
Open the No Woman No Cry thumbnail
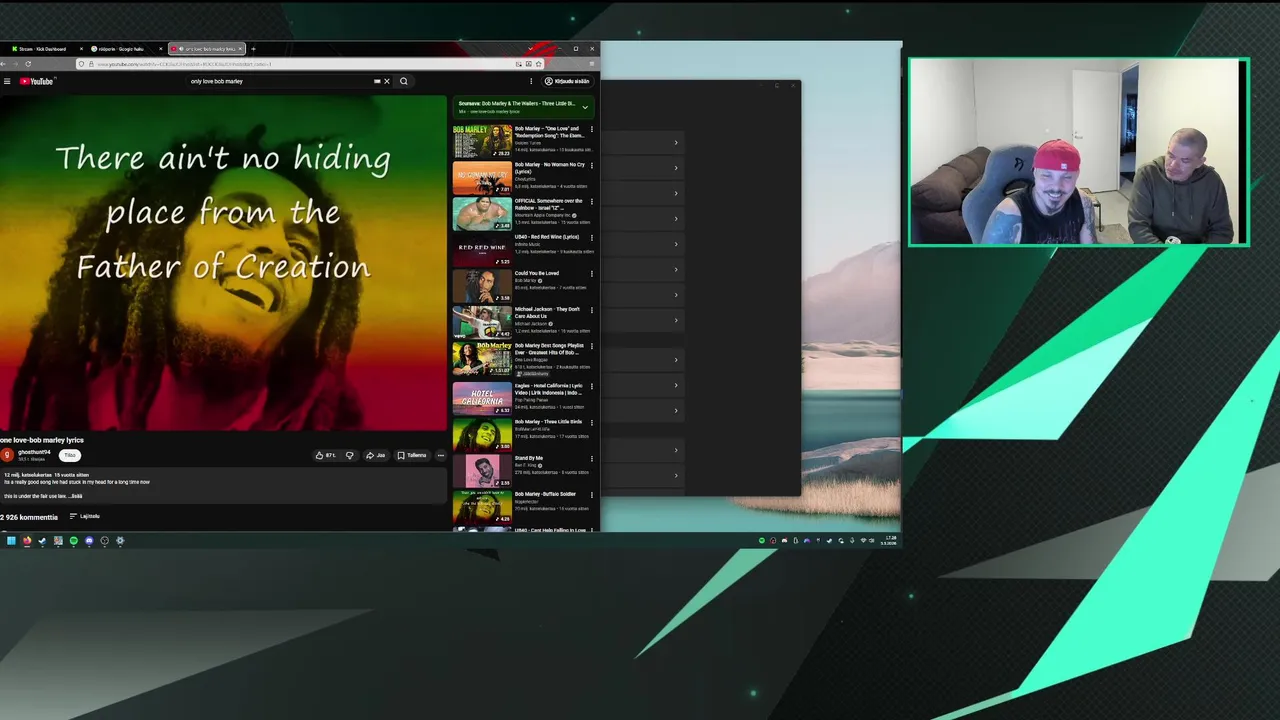click(x=482, y=178)
